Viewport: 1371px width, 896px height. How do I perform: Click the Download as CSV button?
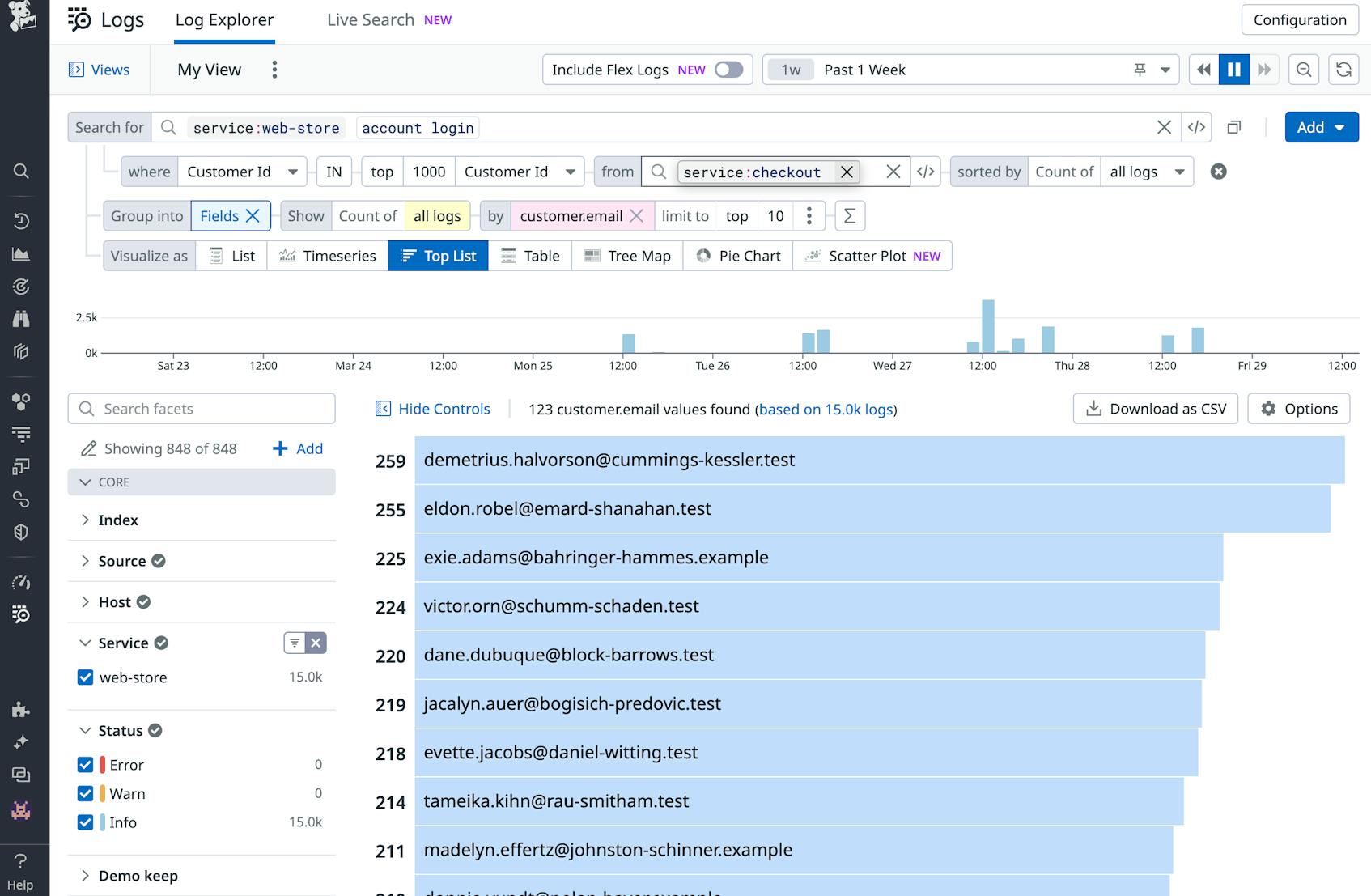coord(1156,408)
